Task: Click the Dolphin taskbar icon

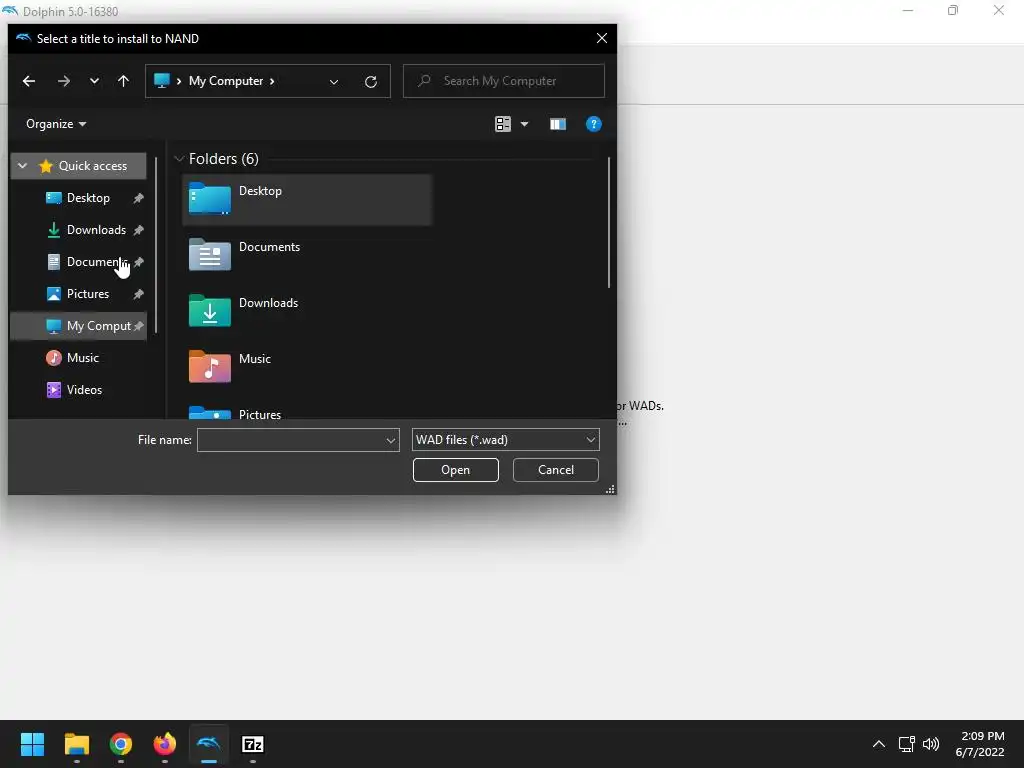Action: [x=209, y=744]
